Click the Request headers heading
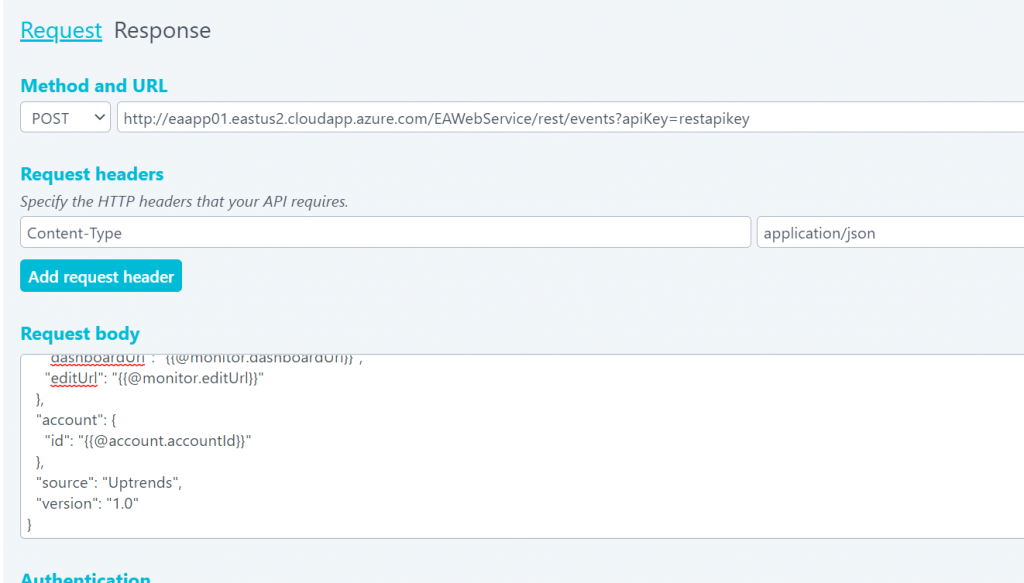1024x583 pixels. (92, 175)
